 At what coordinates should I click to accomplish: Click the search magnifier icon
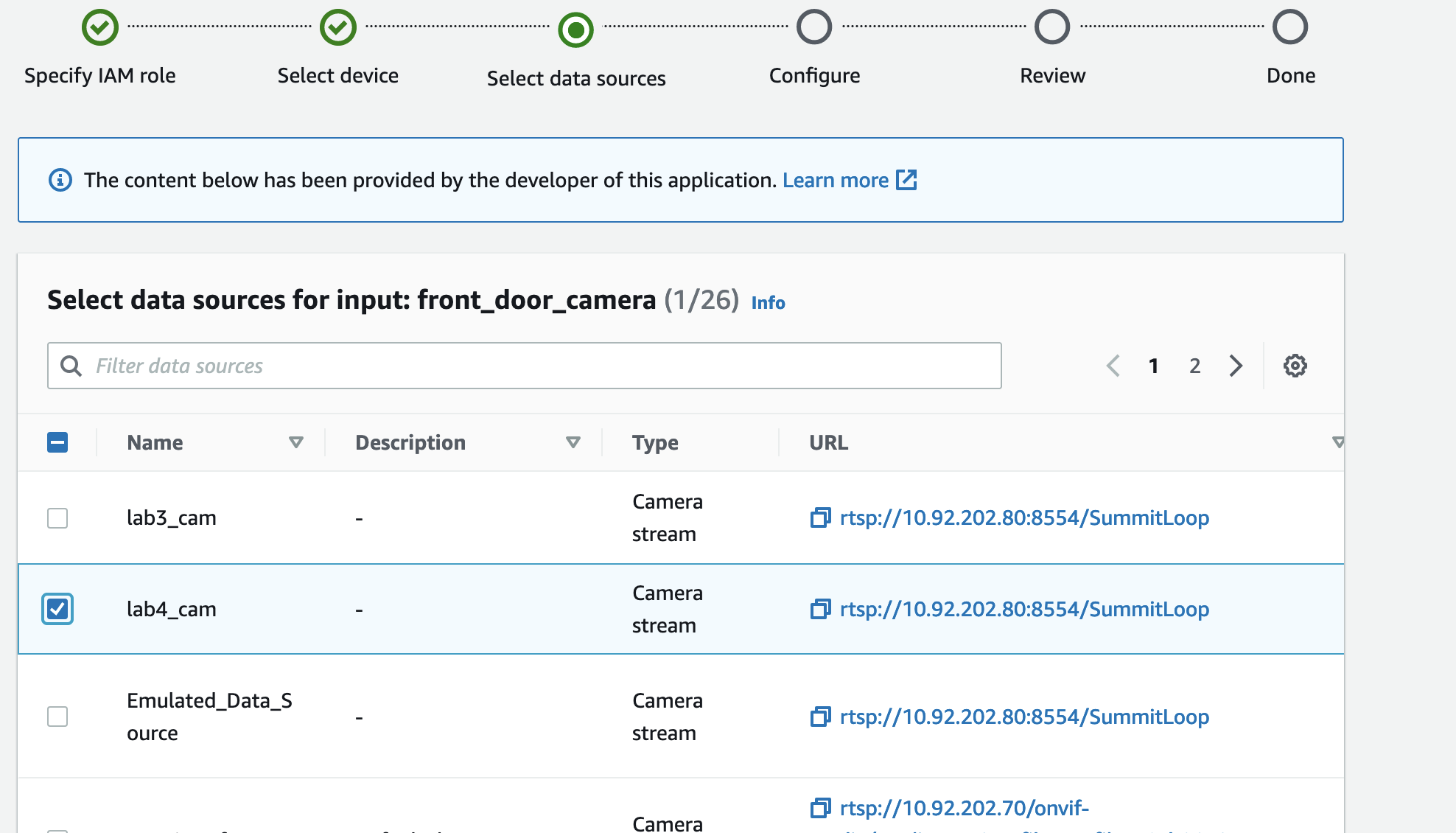pos(71,366)
